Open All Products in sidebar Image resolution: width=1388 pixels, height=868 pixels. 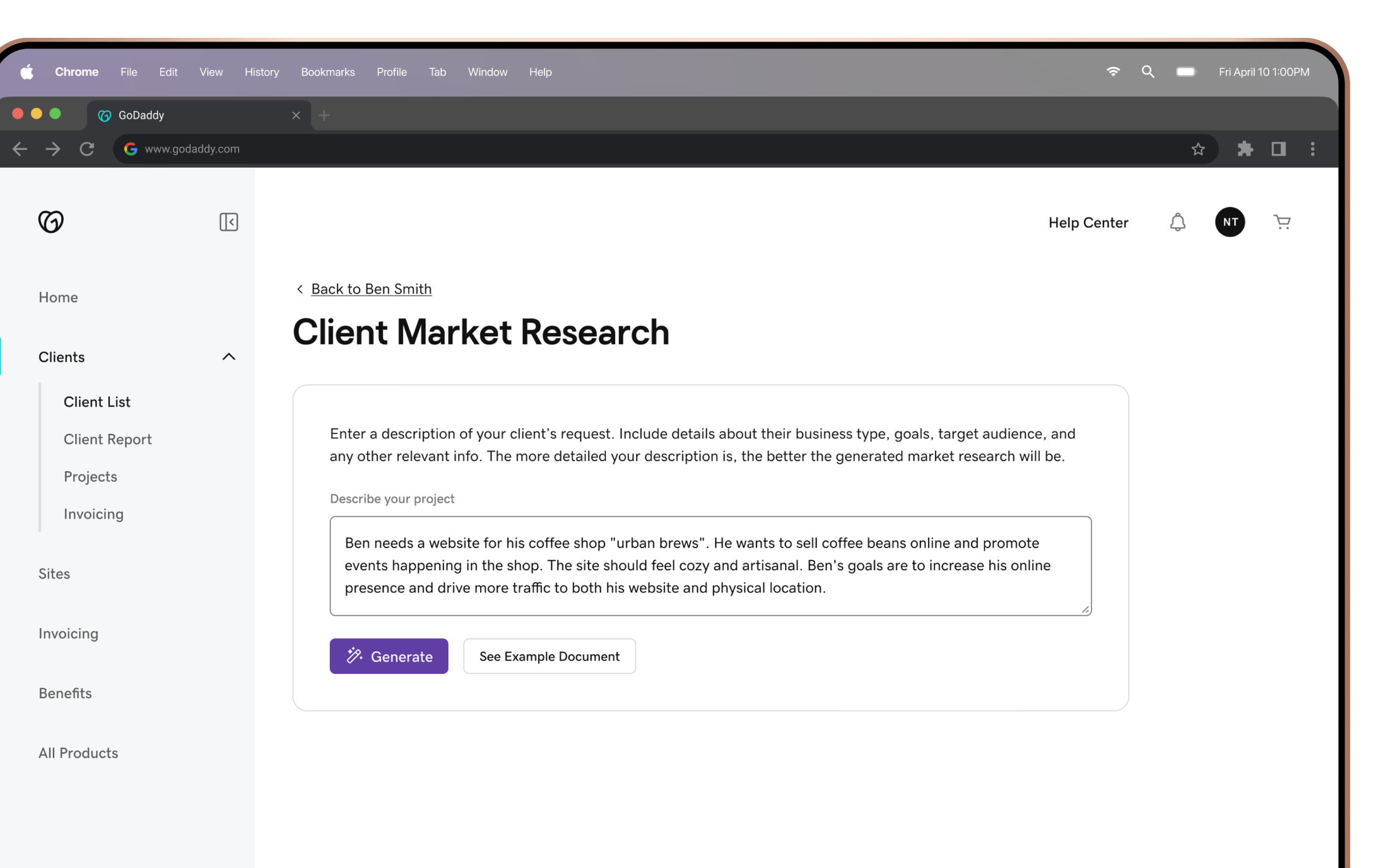[x=78, y=753]
